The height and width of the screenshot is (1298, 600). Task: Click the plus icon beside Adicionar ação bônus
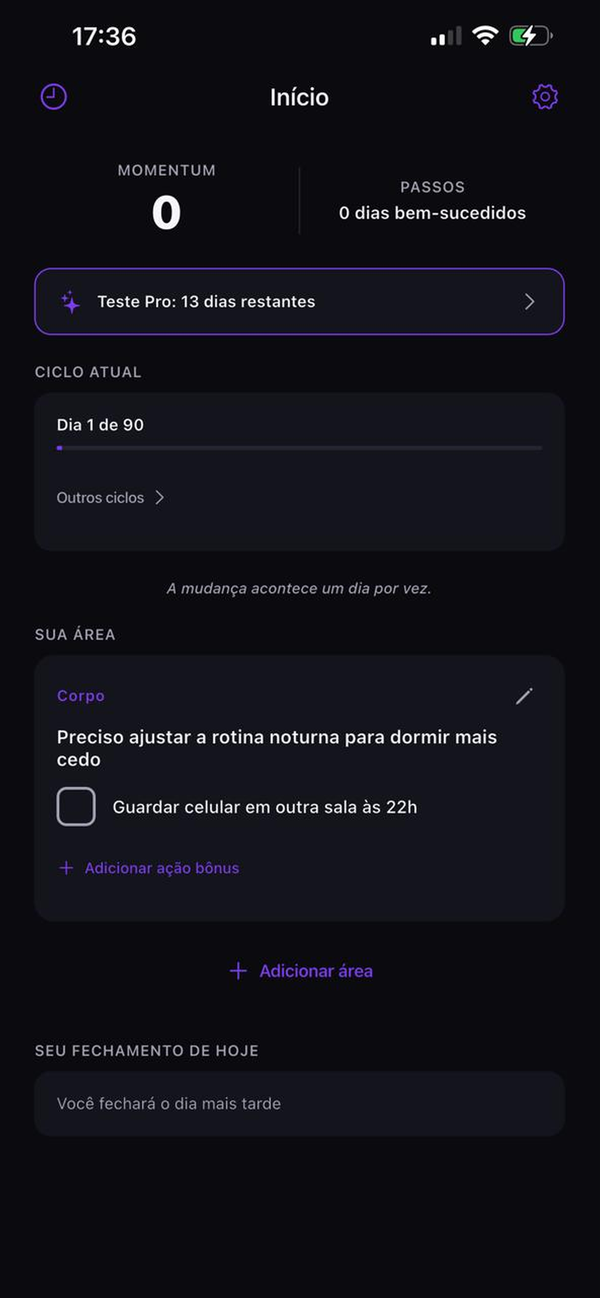tap(64, 867)
